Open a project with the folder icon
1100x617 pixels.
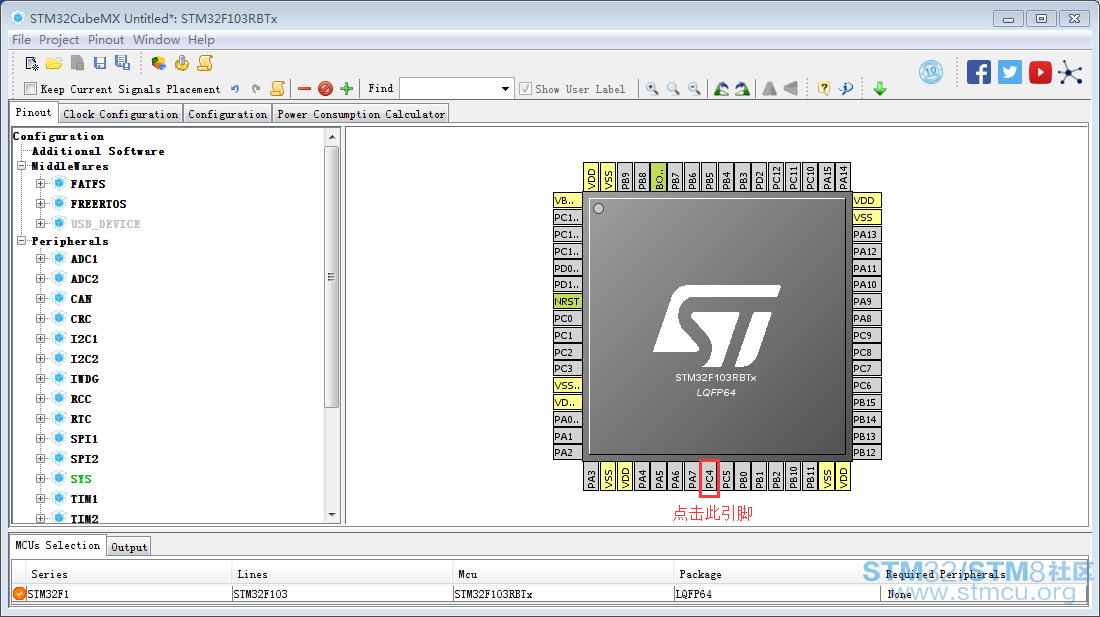[x=54, y=63]
